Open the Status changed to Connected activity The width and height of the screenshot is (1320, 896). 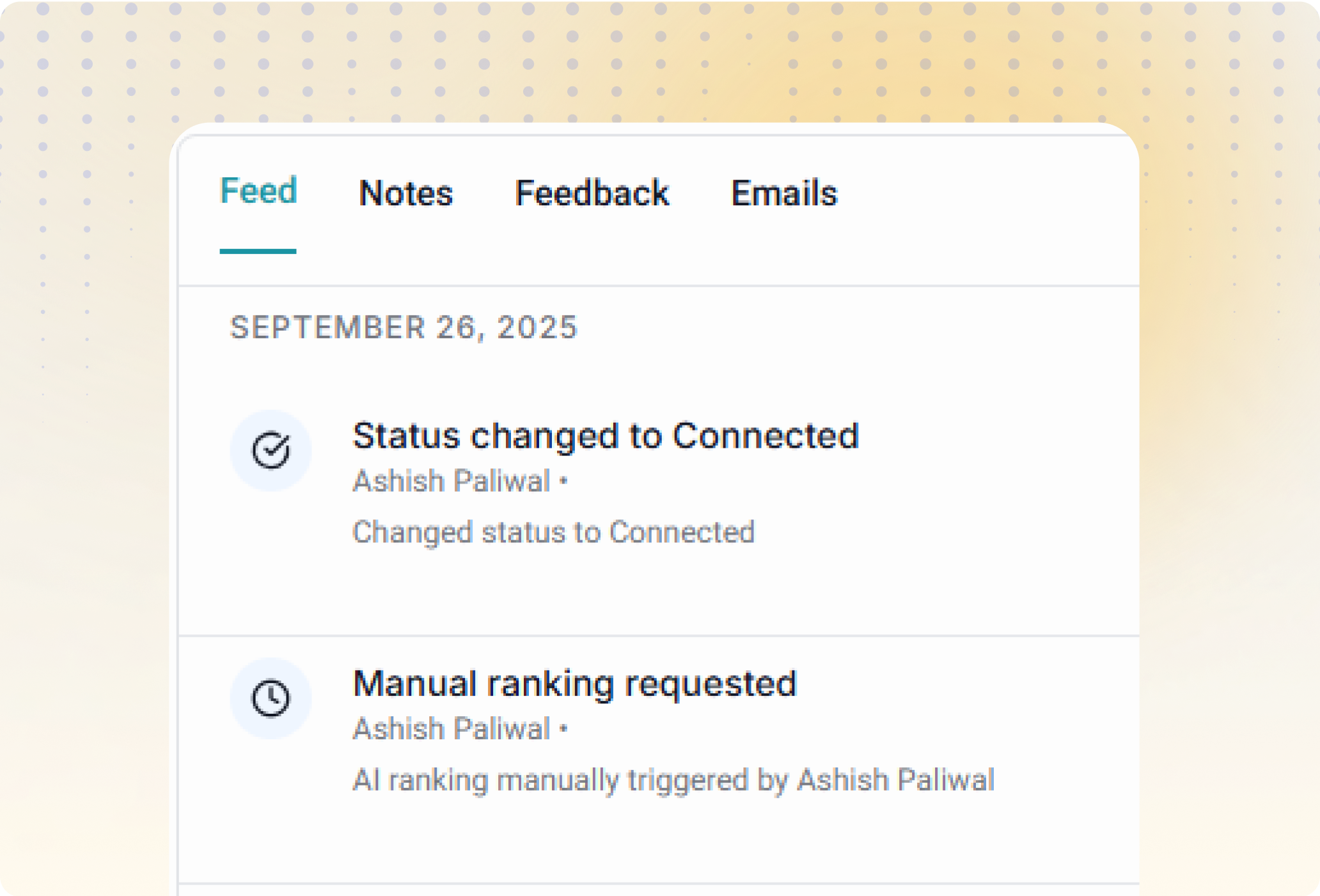coord(606,437)
